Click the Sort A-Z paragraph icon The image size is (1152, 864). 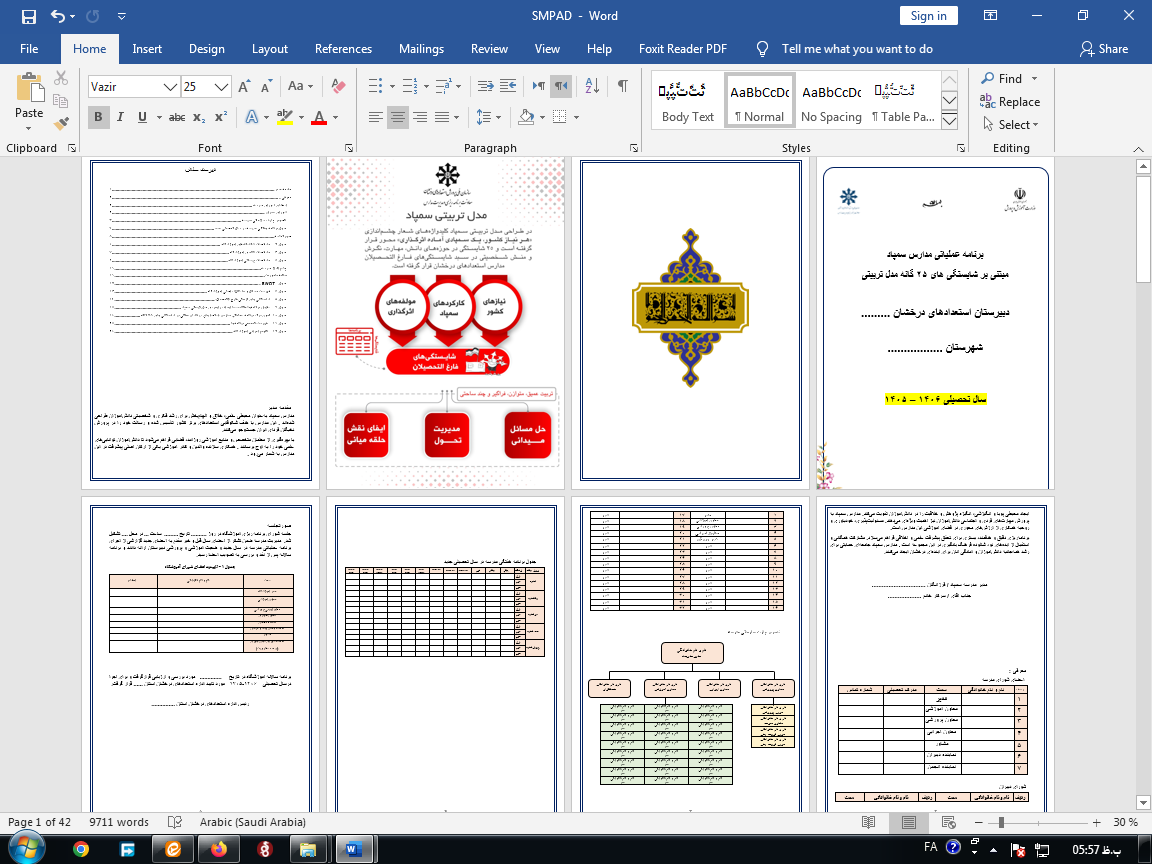(592, 86)
